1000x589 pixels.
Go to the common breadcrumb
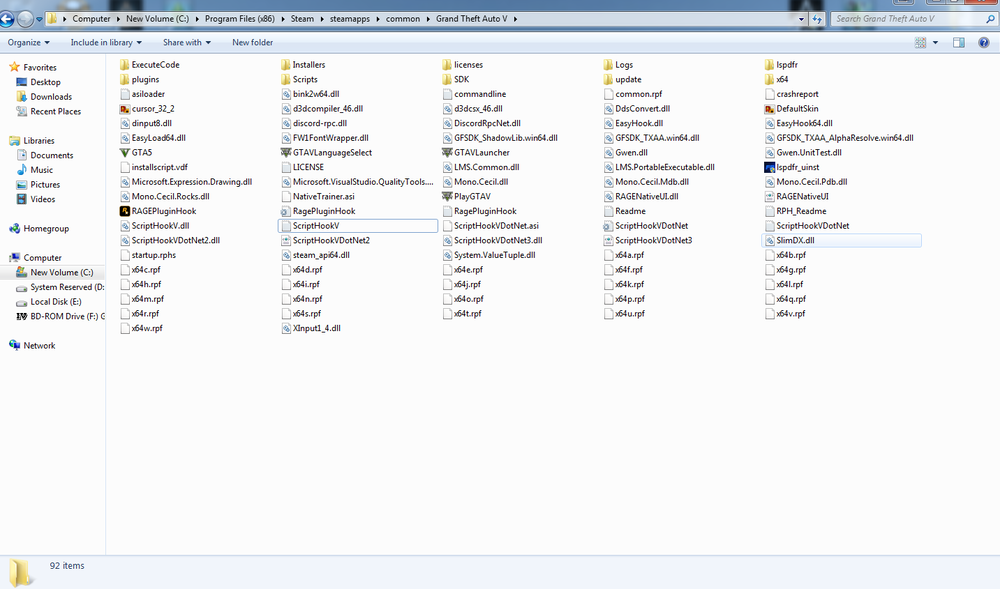pos(403,19)
